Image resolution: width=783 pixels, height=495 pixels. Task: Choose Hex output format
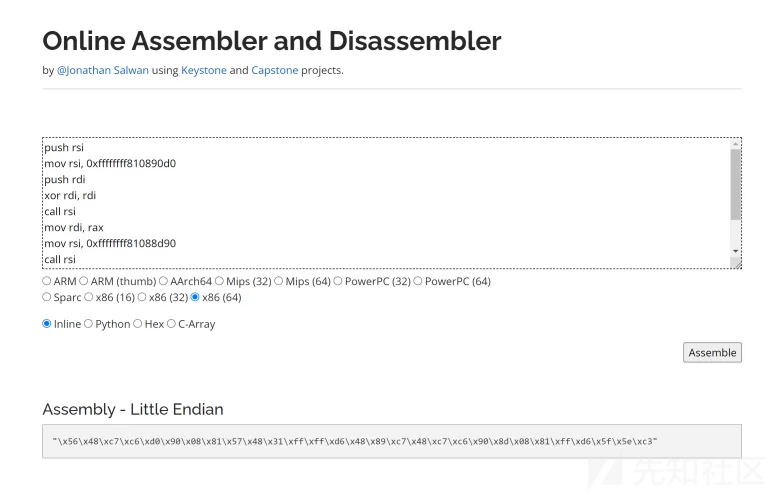pos(138,324)
